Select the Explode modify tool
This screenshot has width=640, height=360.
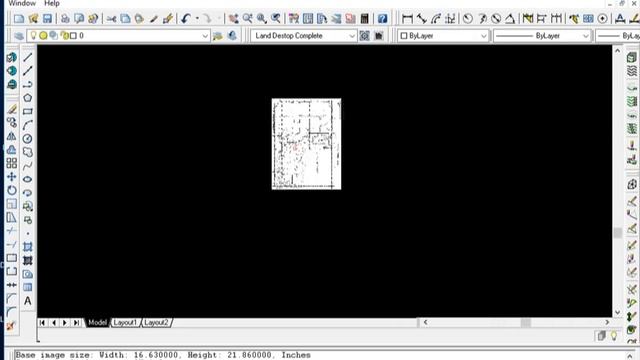12,326
